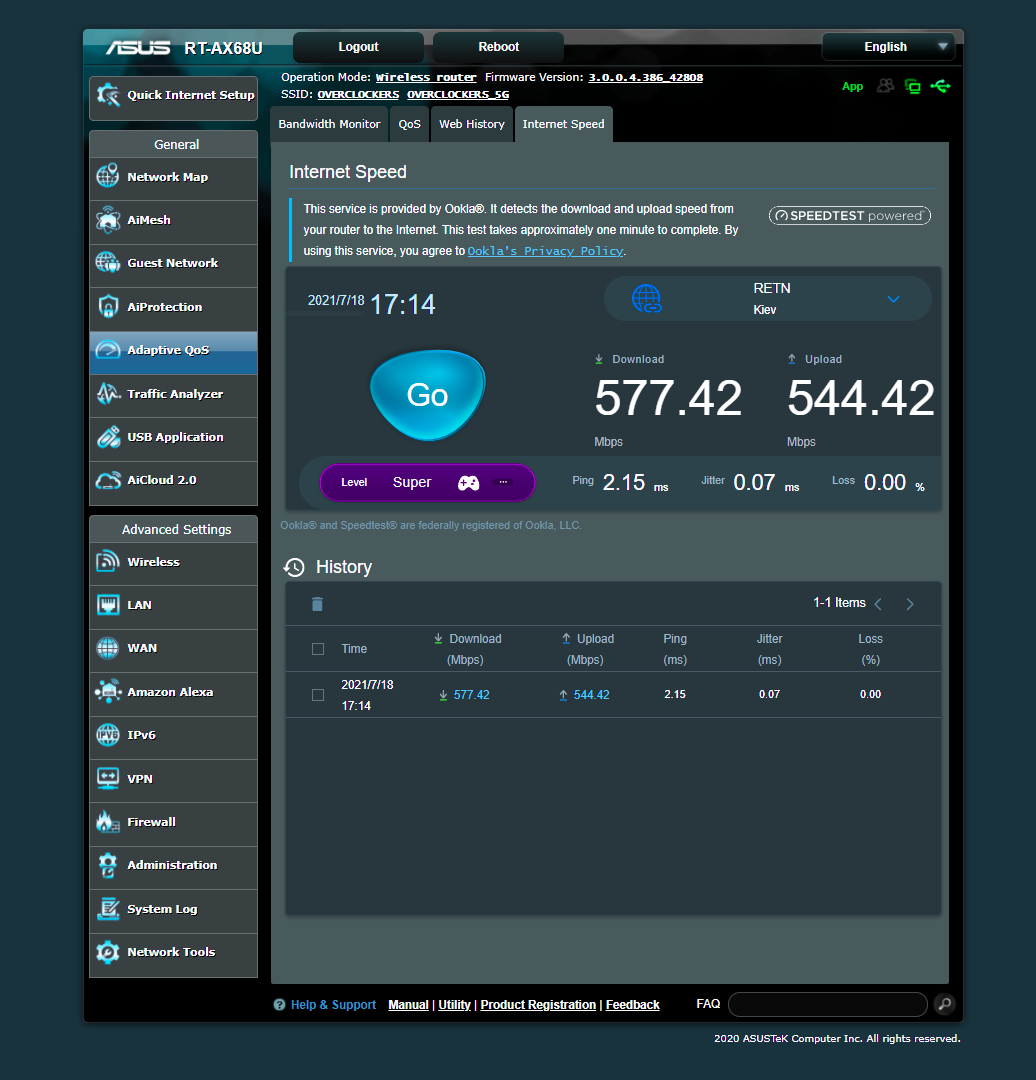Open Ookla's Privacy Policy link
The height and width of the screenshot is (1080, 1036).
pos(544,250)
